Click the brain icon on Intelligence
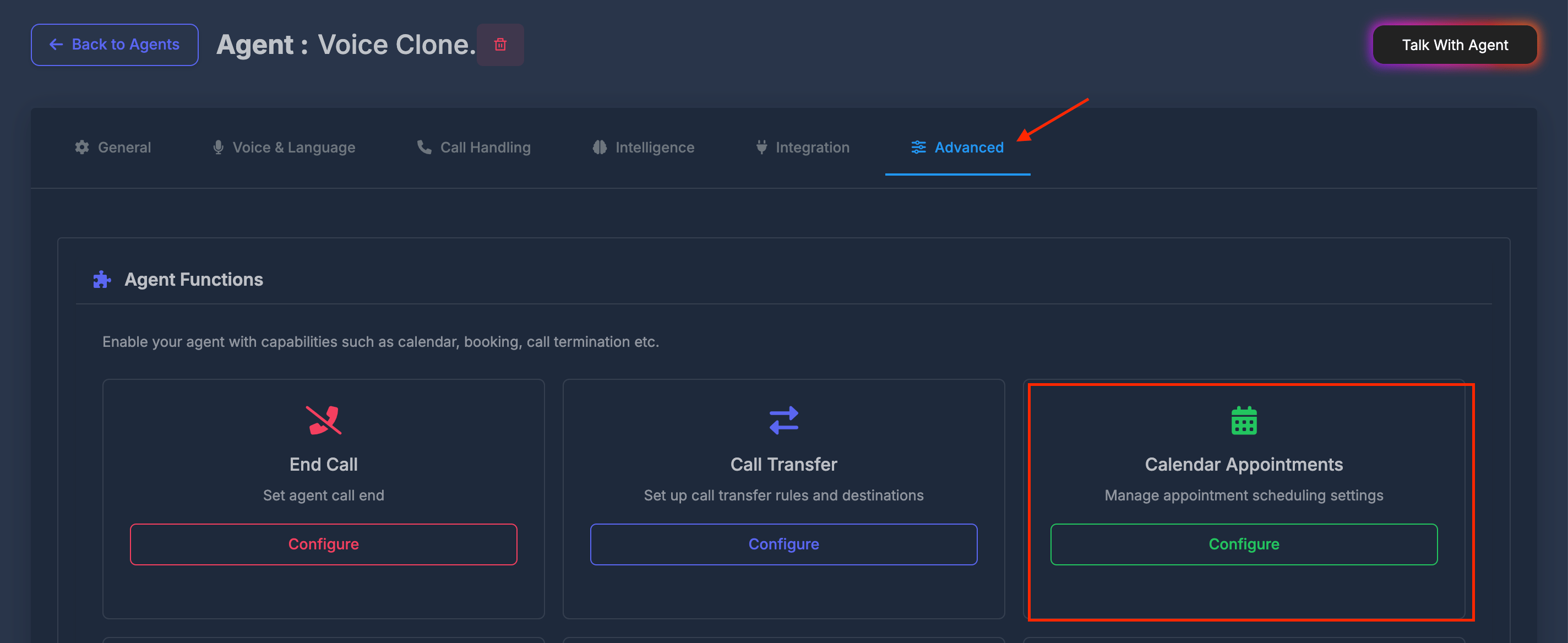This screenshot has height=643, width=1568. (x=600, y=148)
